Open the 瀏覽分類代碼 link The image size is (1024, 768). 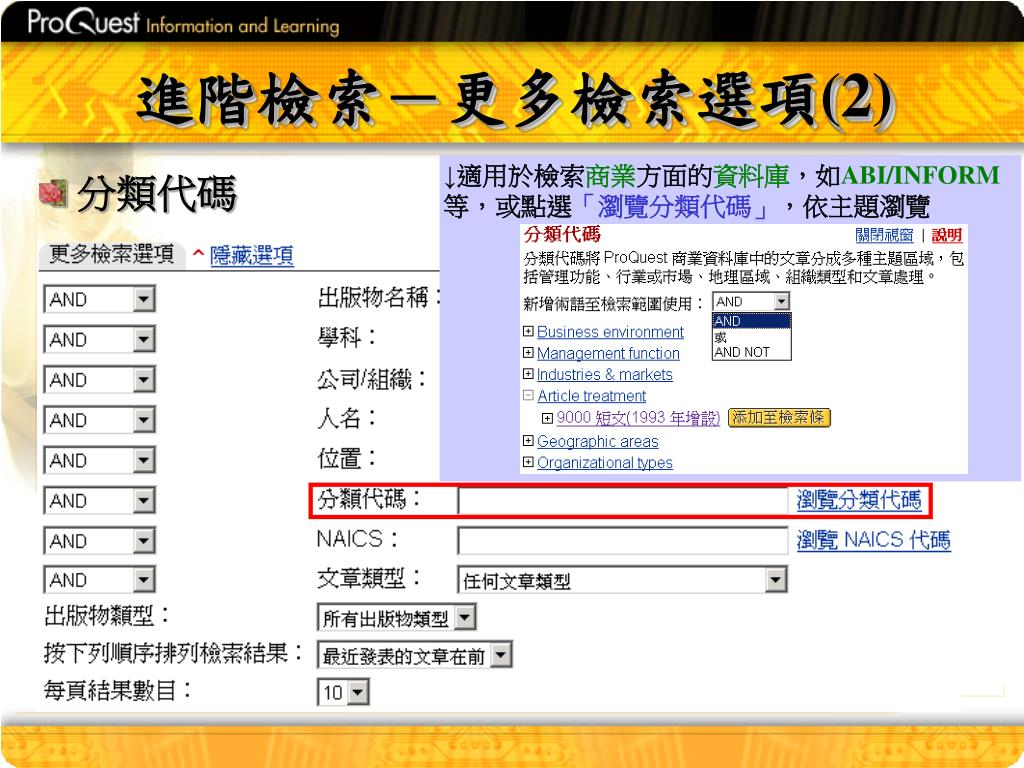click(859, 500)
